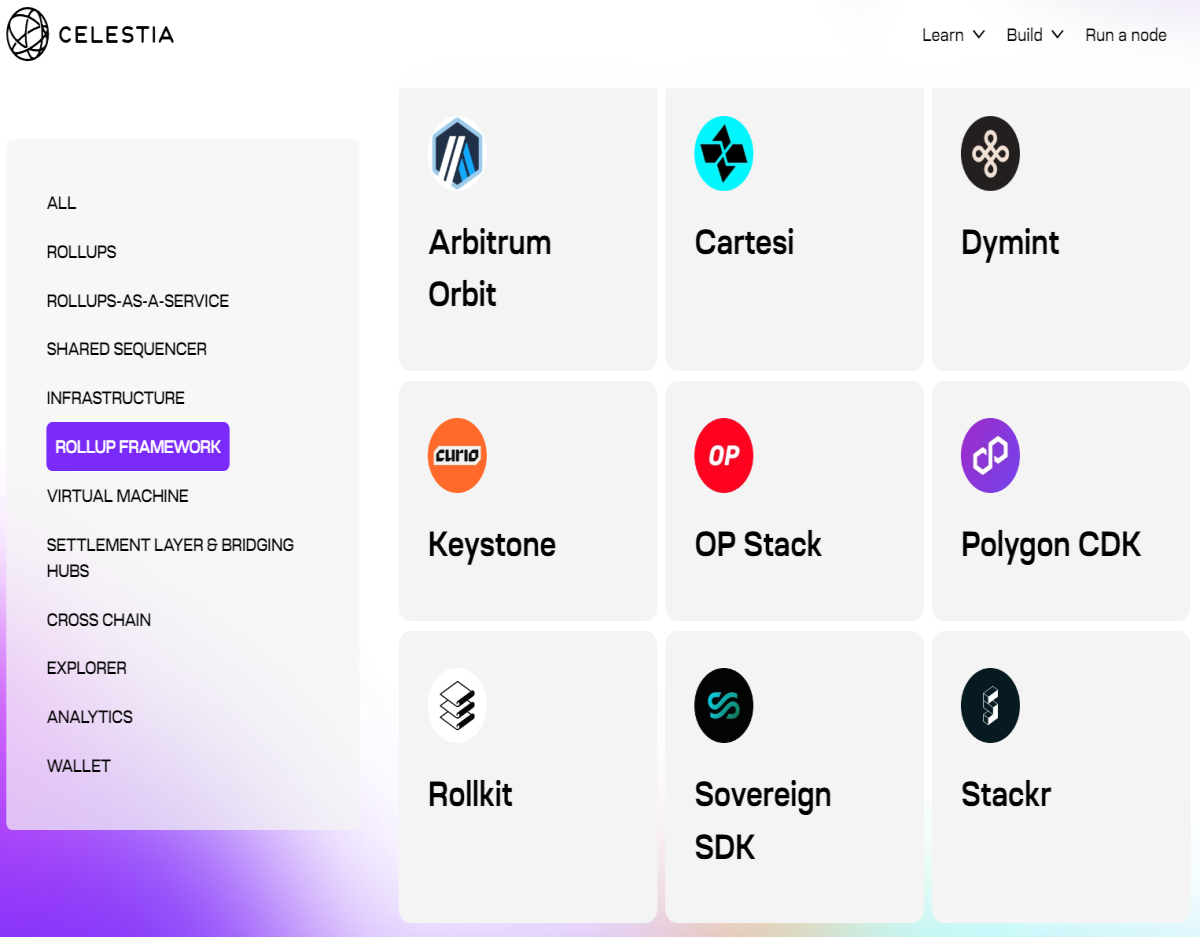Click the Dymint knot logo icon
1200x937 pixels.
[990, 153]
